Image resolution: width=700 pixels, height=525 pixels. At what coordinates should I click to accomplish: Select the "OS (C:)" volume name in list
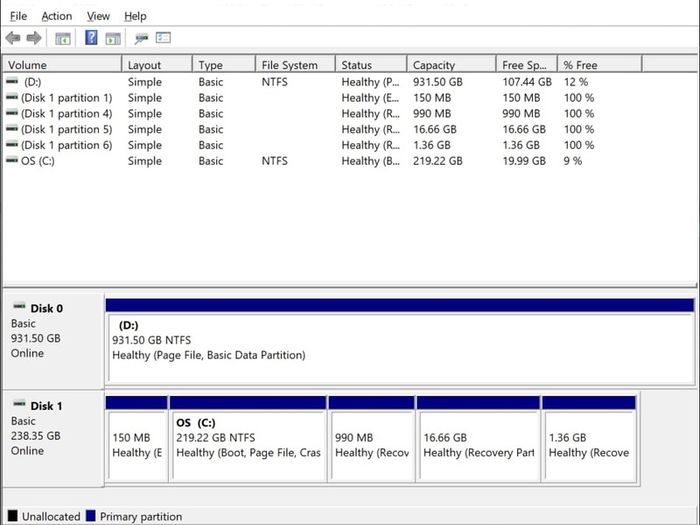coord(38,161)
